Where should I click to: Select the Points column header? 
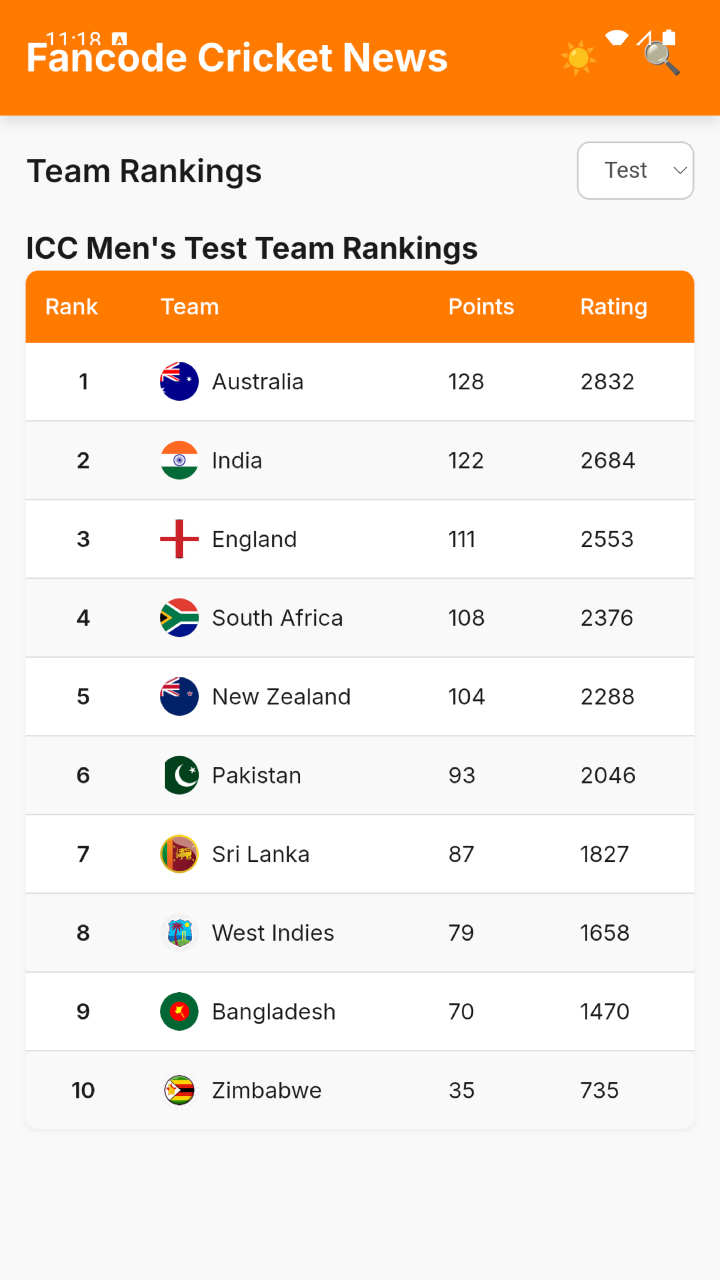[481, 307]
